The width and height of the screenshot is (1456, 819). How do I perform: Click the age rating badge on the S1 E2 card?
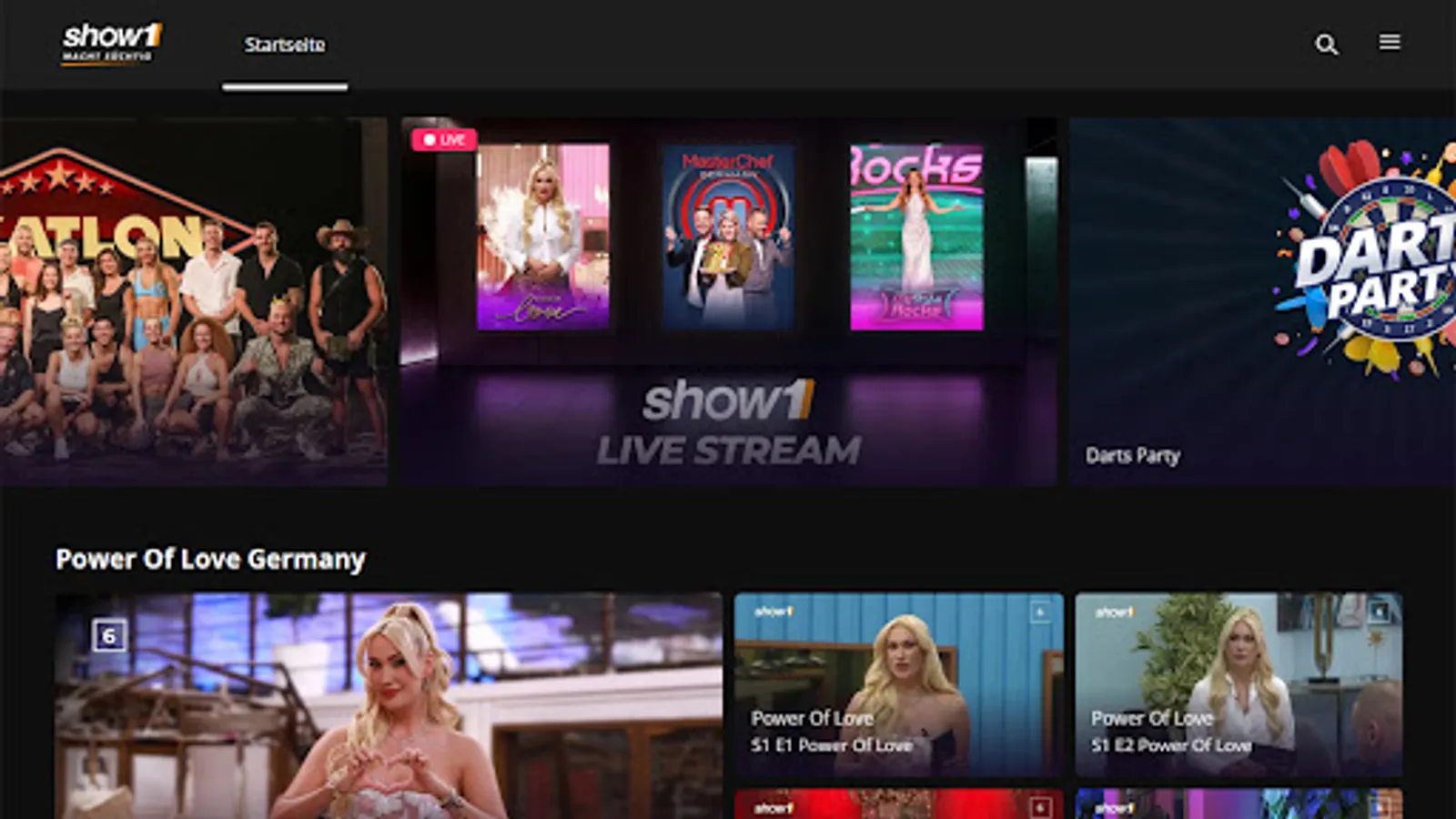[x=1378, y=612]
